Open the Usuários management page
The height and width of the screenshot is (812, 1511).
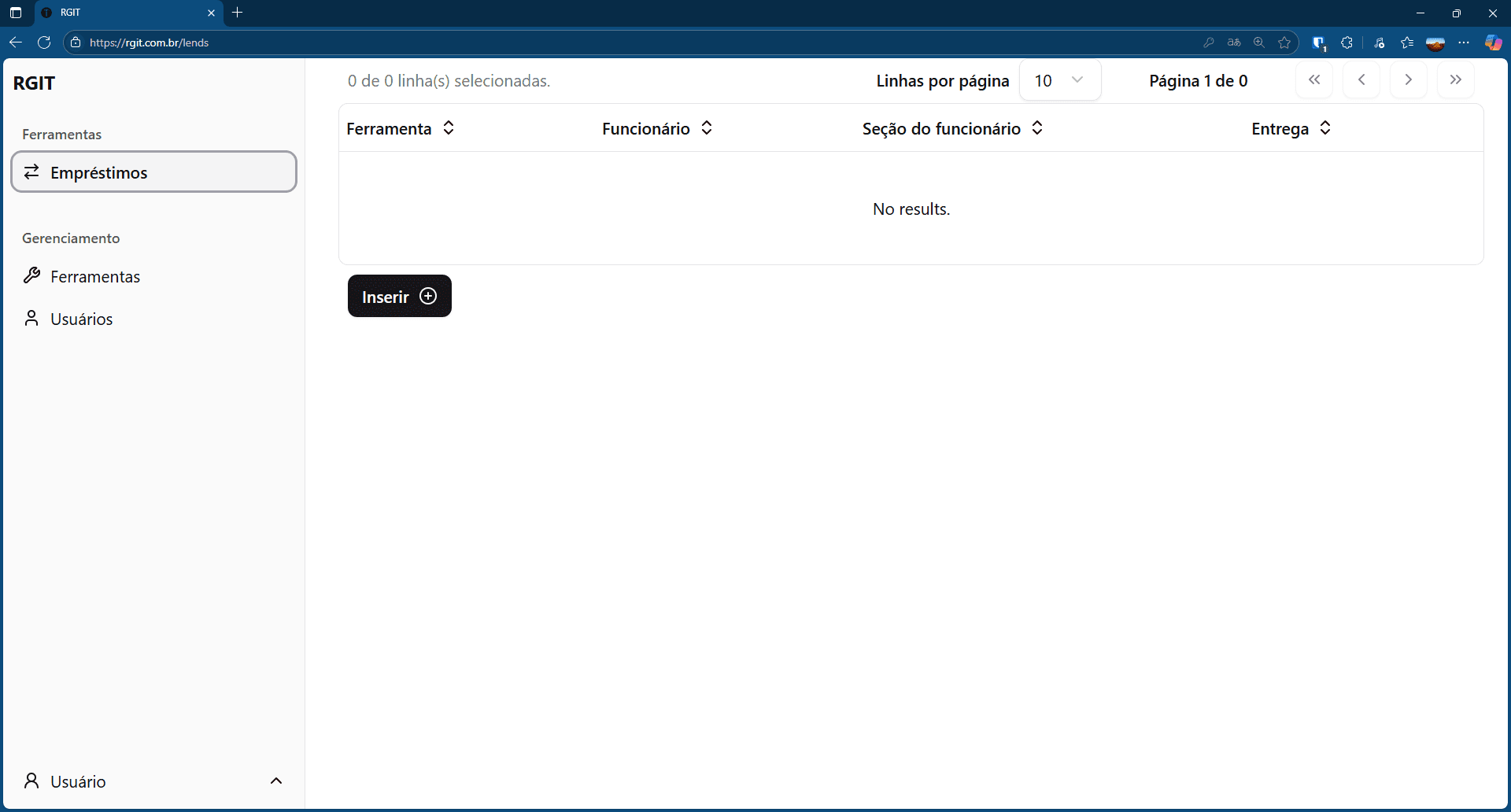(81, 319)
